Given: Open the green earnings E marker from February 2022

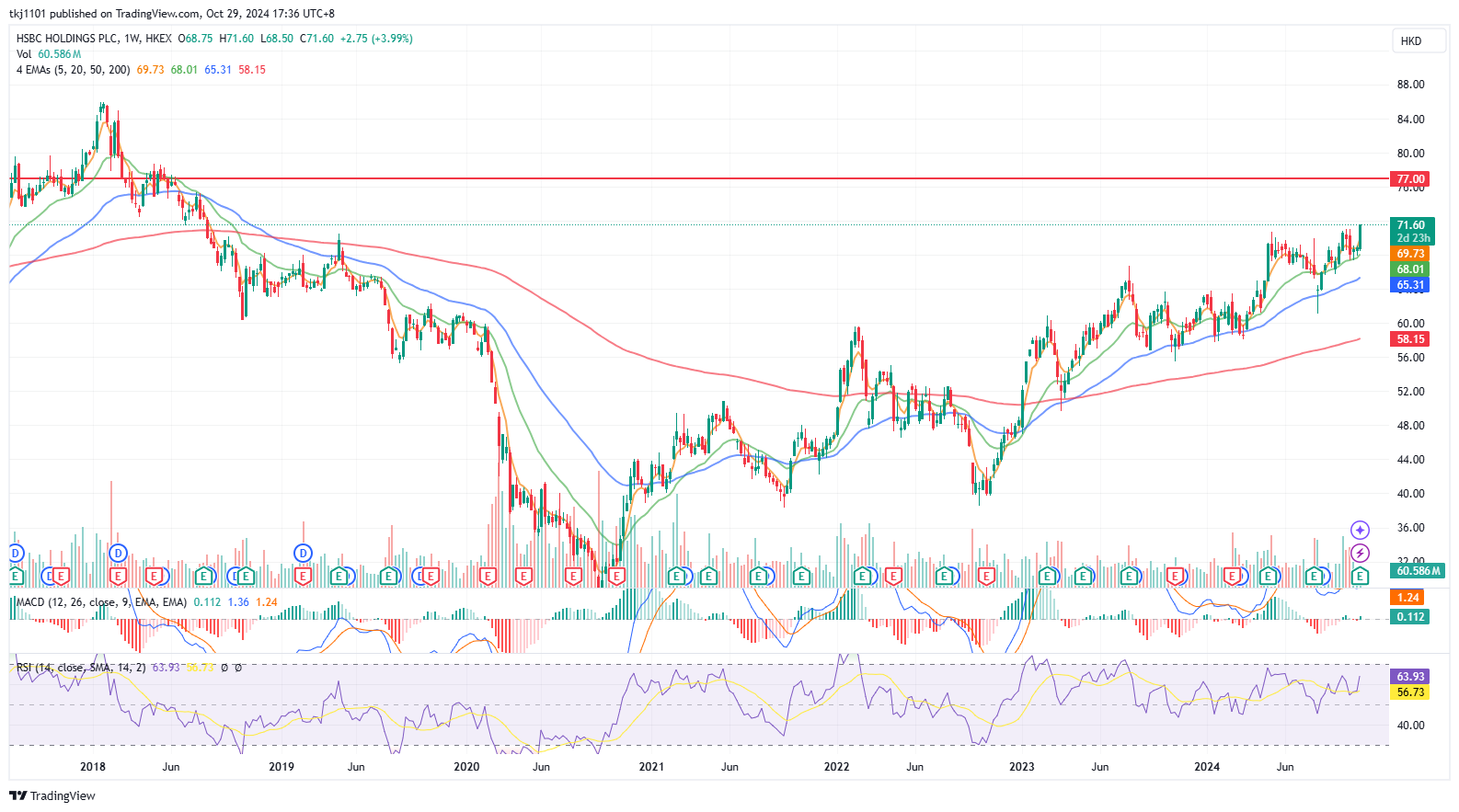Looking at the screenshot, I should [x=862, y=577].
